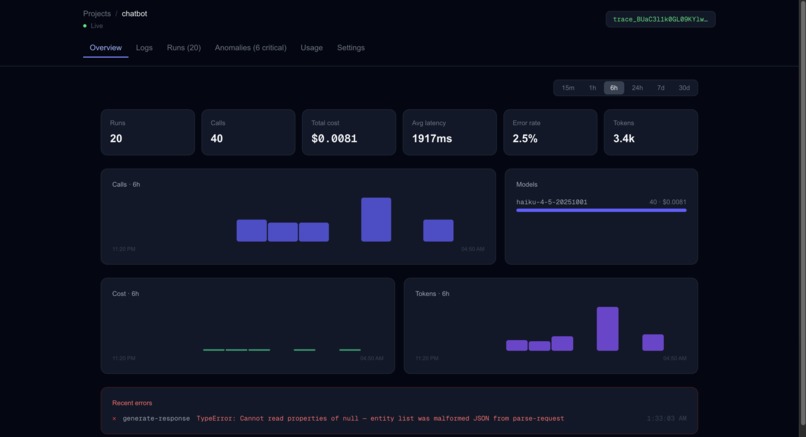Viewport: 806px width, 437px height.
Task: Click 04:50 AM label in Tokens chart
Action: click(x=674, y=358)
